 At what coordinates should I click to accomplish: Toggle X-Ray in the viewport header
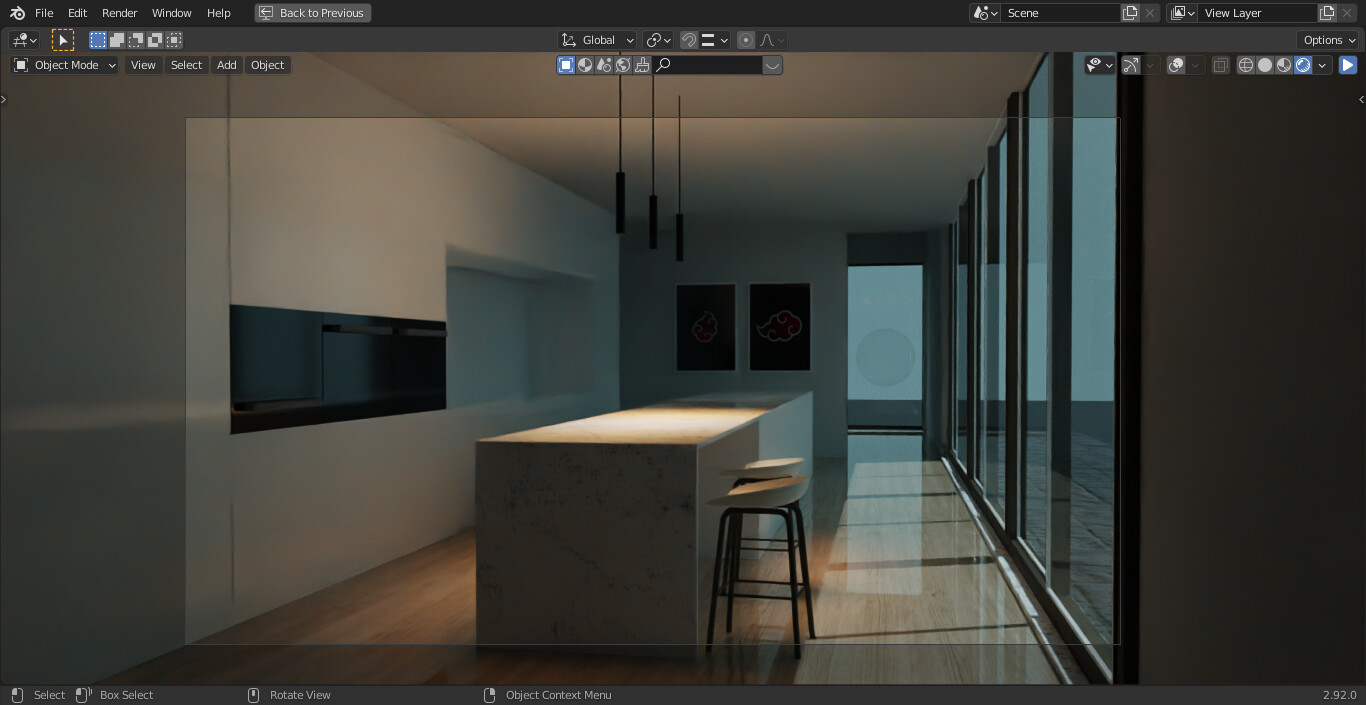(x=1220, y=64)
